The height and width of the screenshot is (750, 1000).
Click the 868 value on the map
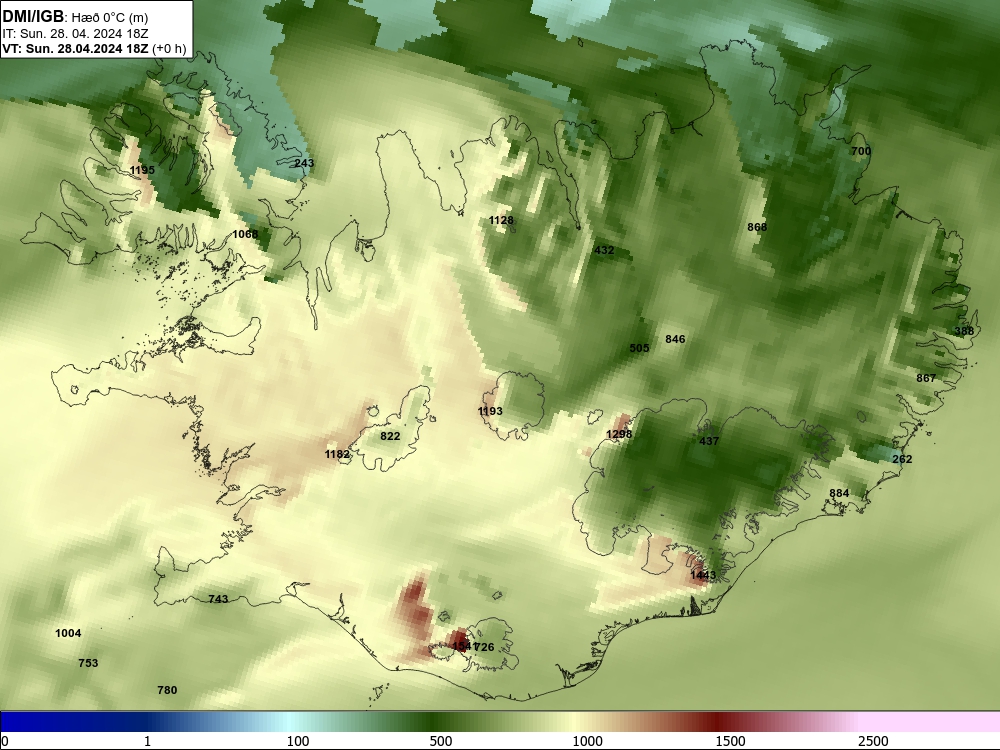click(757, 227)
